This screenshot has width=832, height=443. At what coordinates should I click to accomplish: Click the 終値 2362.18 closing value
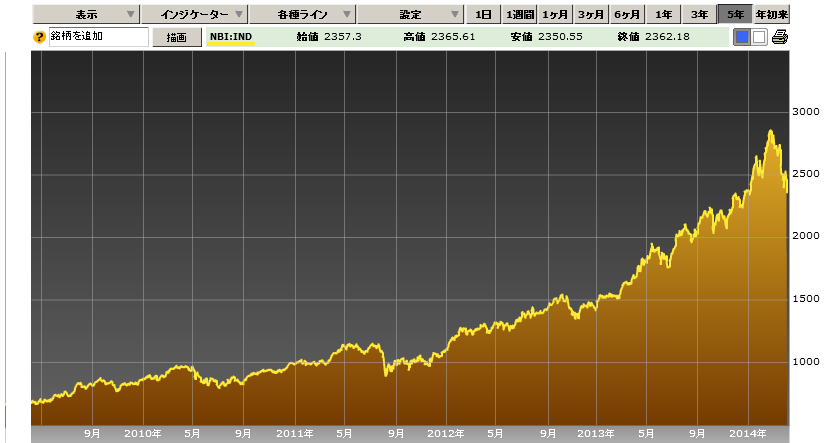click(x=654, y=37)
